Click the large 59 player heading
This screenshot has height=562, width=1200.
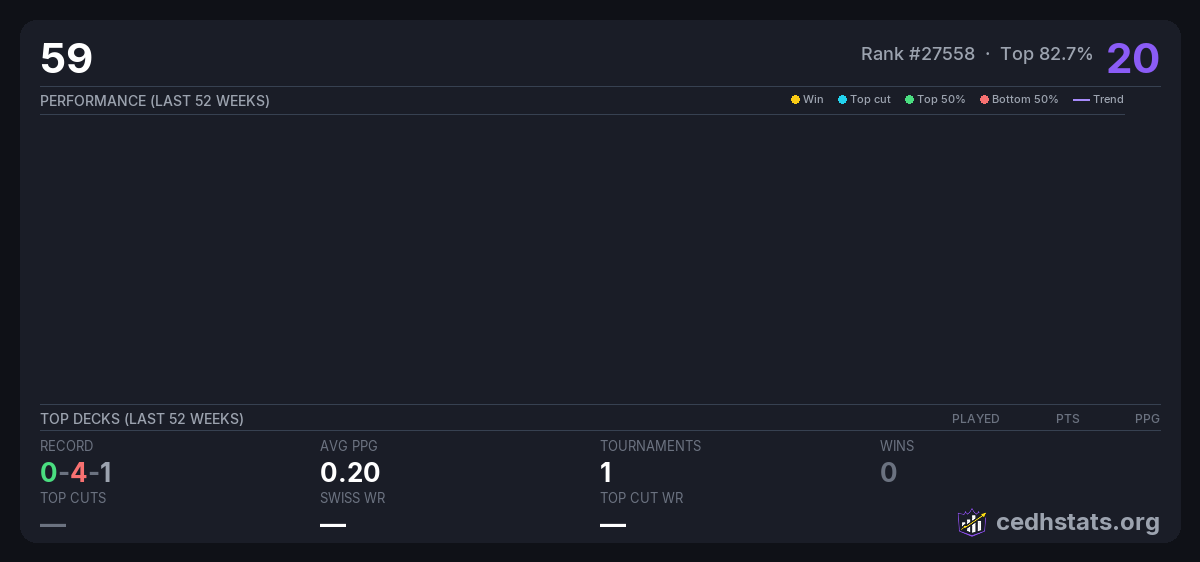point(66,58)
